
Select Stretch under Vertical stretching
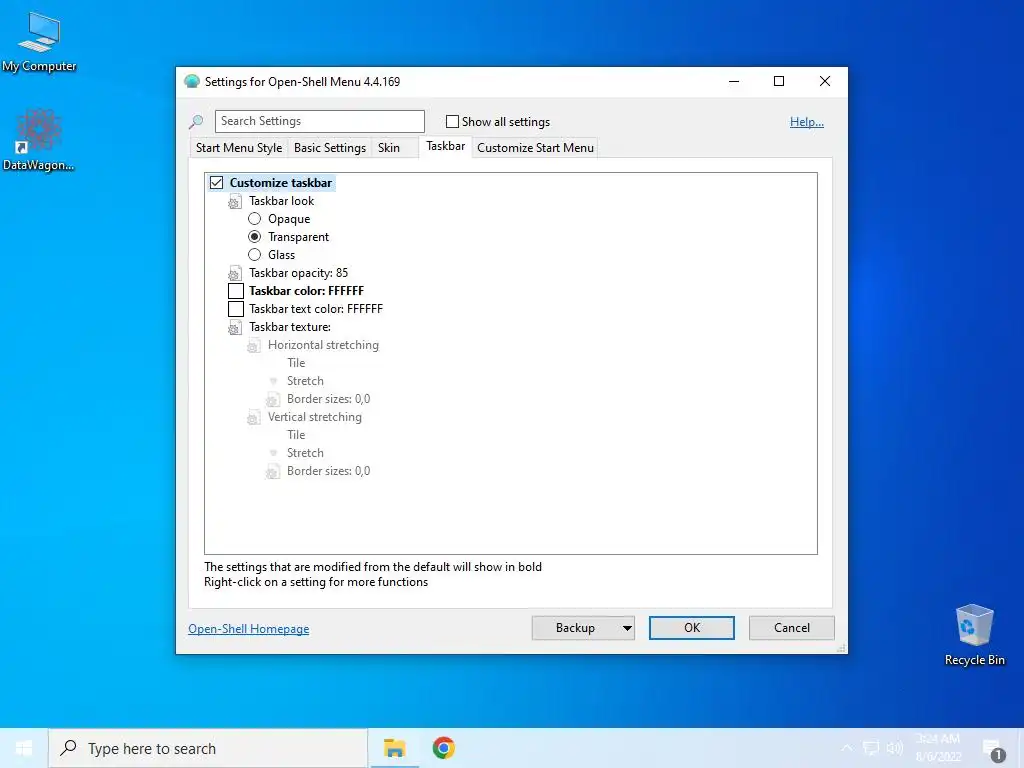305,453
